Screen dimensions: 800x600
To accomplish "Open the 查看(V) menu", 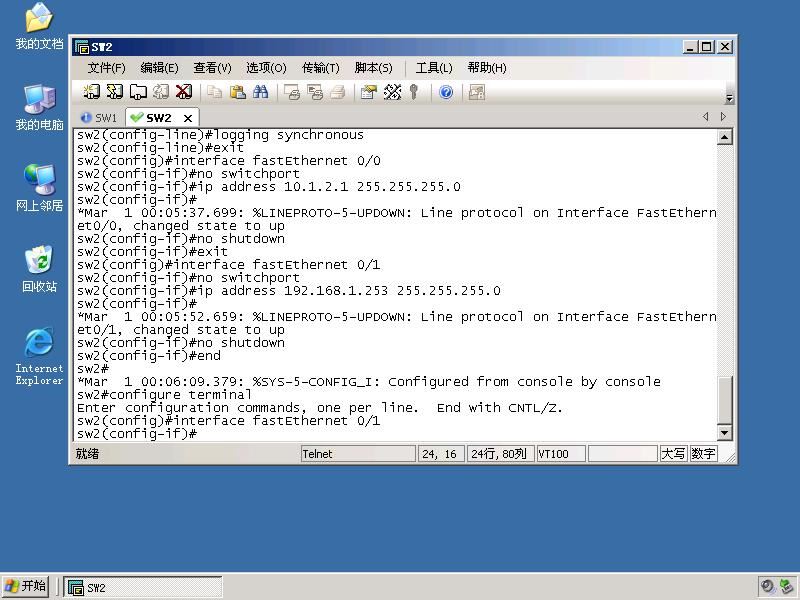I will tap(212, 68).
